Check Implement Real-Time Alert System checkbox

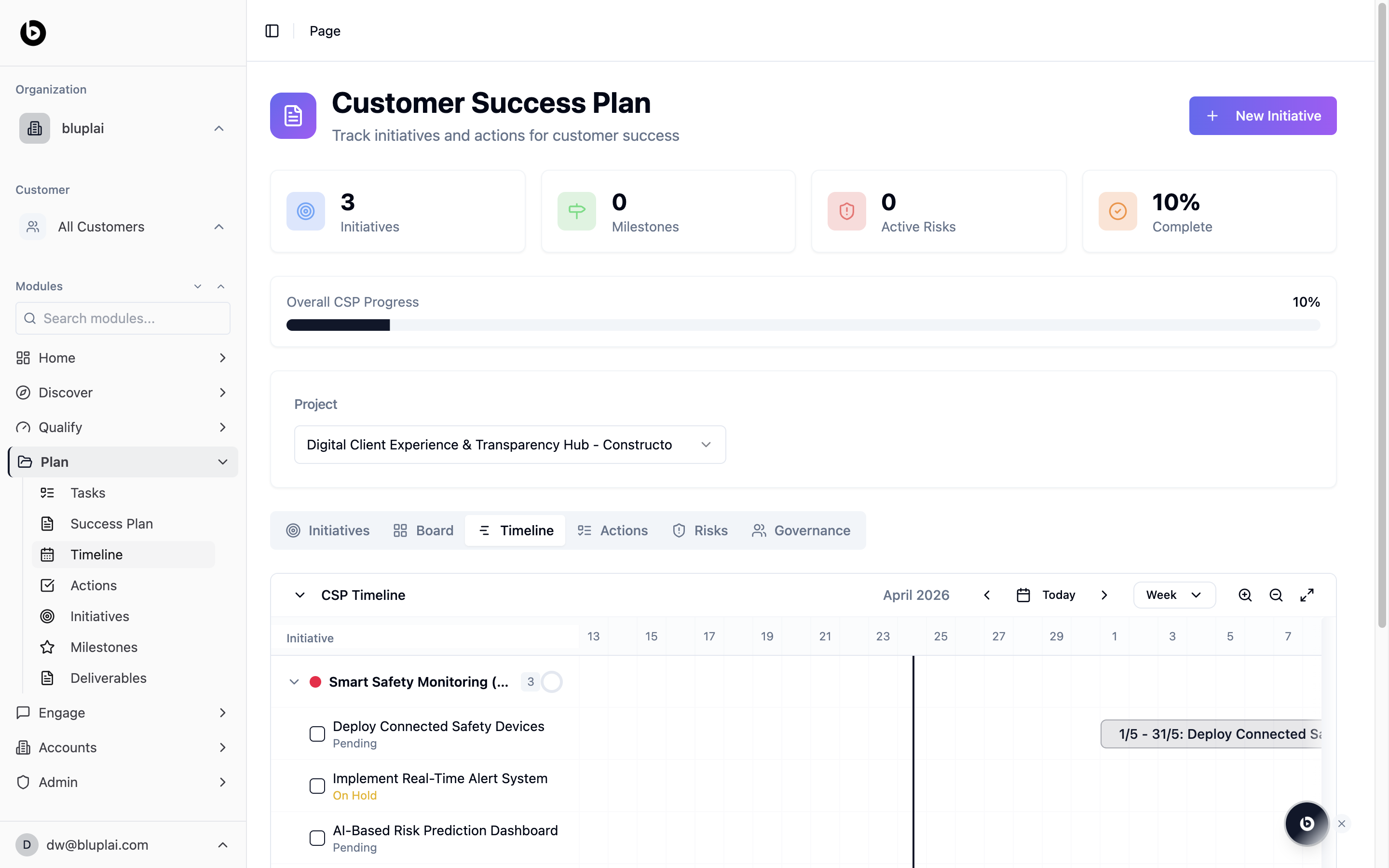317,786
